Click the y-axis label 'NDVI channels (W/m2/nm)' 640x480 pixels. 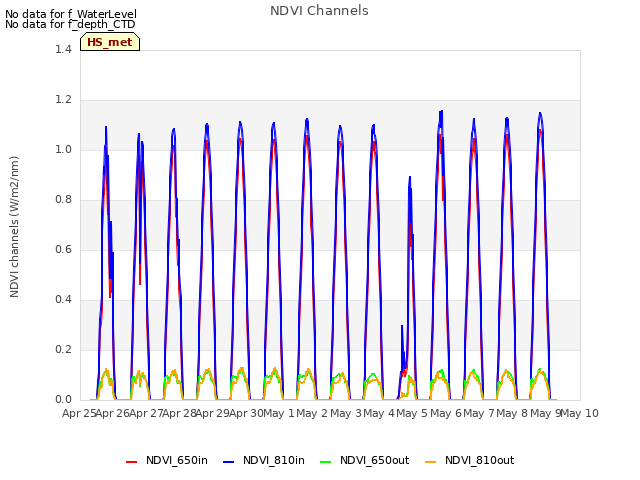pos(14,227)
